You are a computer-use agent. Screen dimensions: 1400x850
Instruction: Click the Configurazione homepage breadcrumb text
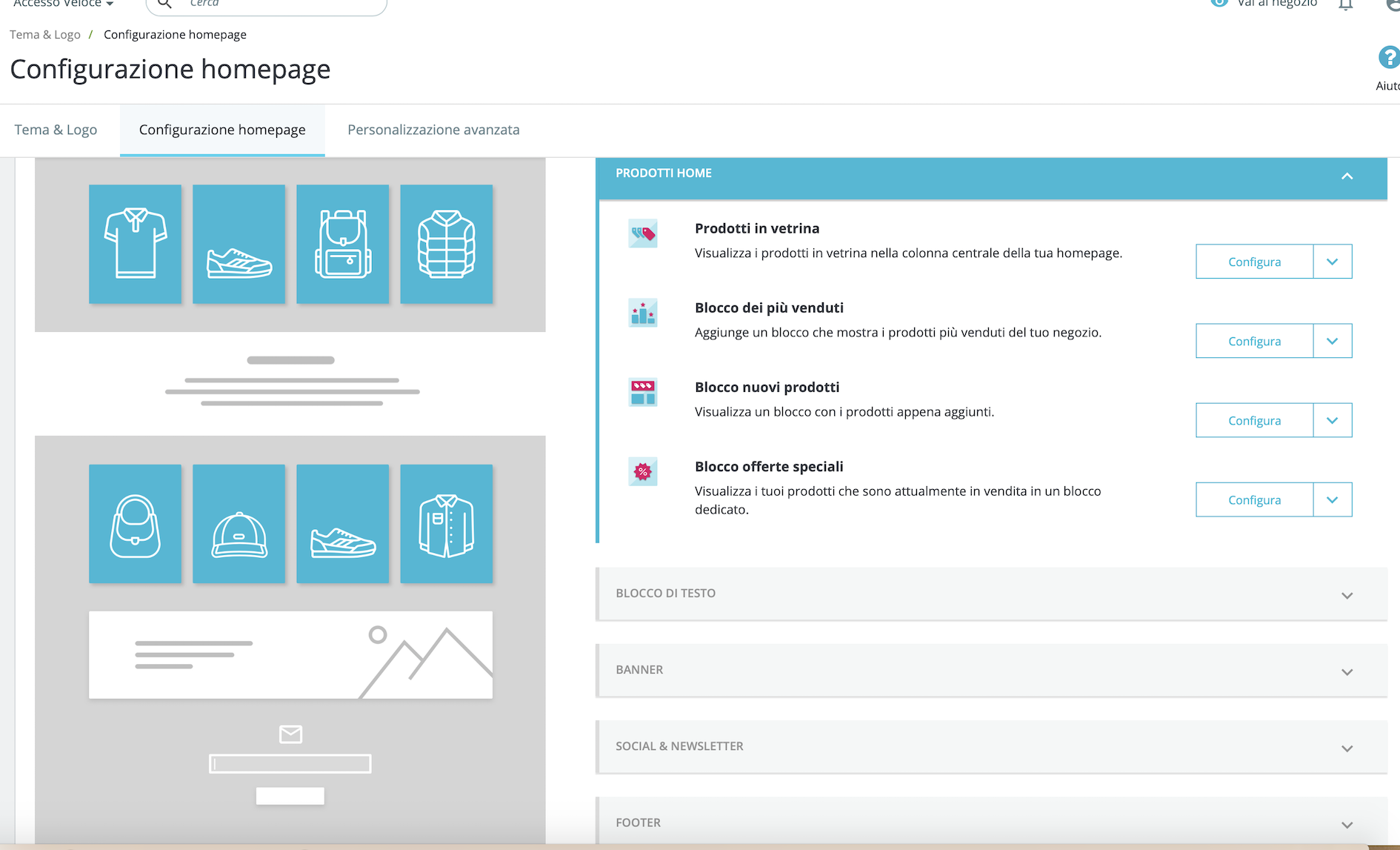pos(175,35)
